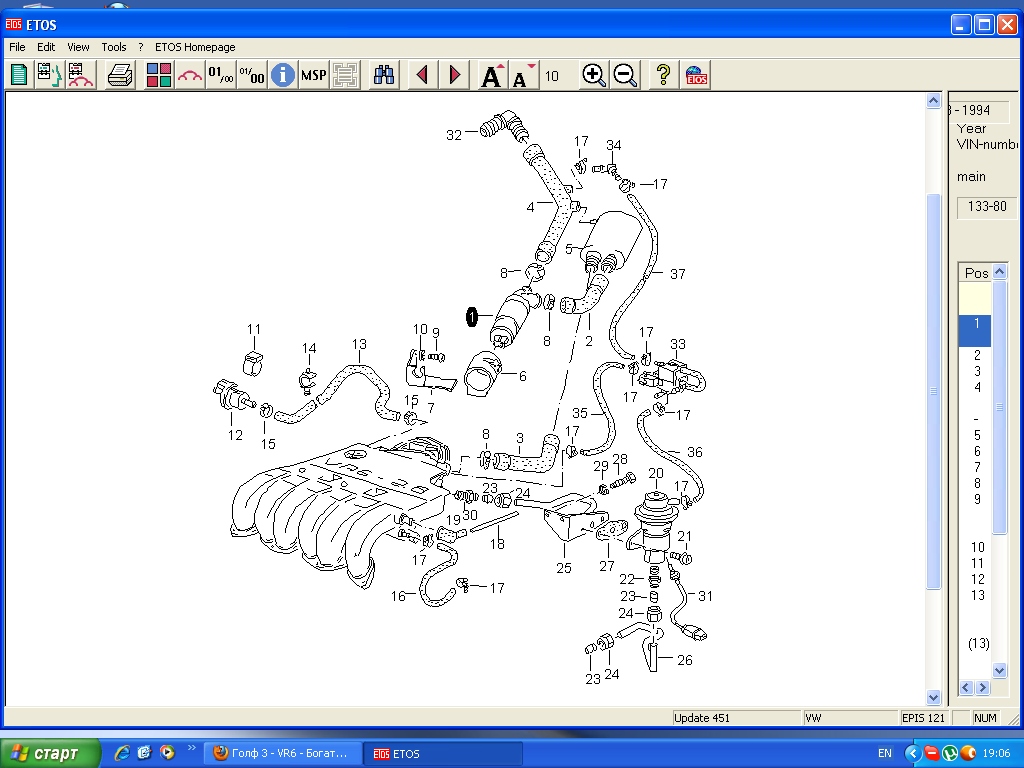
Task: Zoom out using the magnifier minus icon
Action: point(626,75)
